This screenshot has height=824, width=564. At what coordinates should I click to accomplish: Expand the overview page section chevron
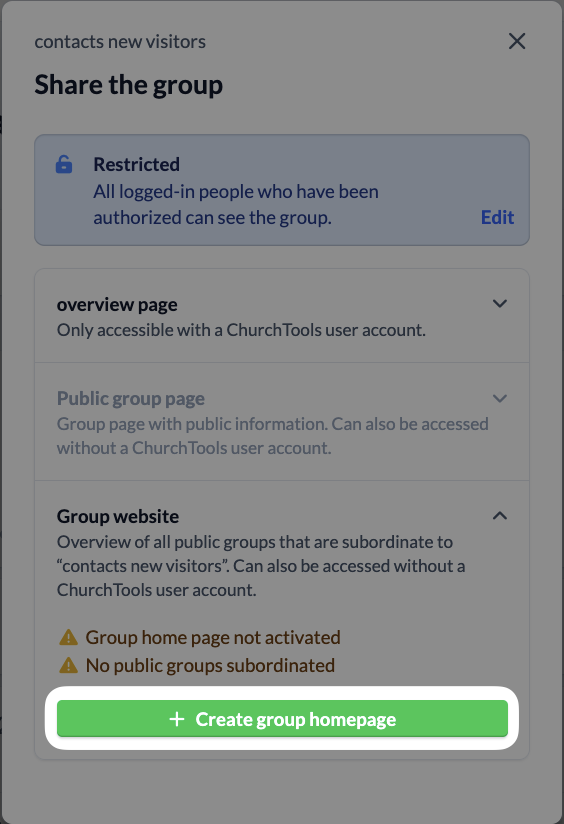tap(500, 303)
